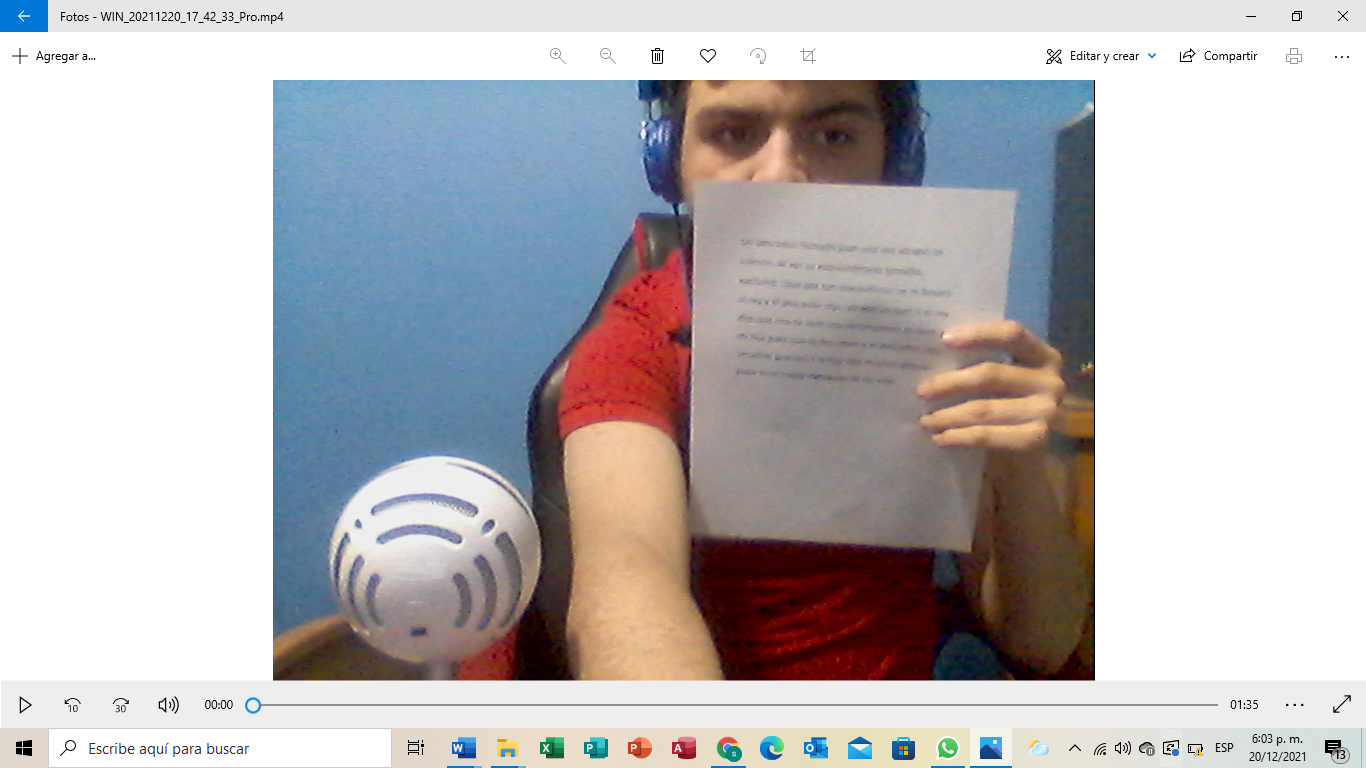Zoom in with the magnifier plus icon
The width and height of the screenshot is (1366, 768).
pyautogui.click(x=558, y=56)
